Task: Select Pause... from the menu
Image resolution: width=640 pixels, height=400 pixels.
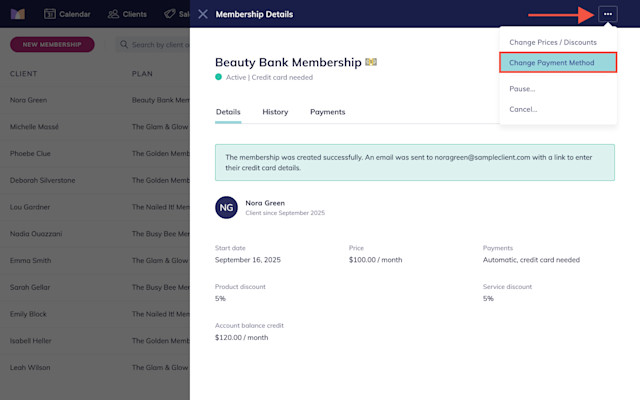Action: point(522,89)
